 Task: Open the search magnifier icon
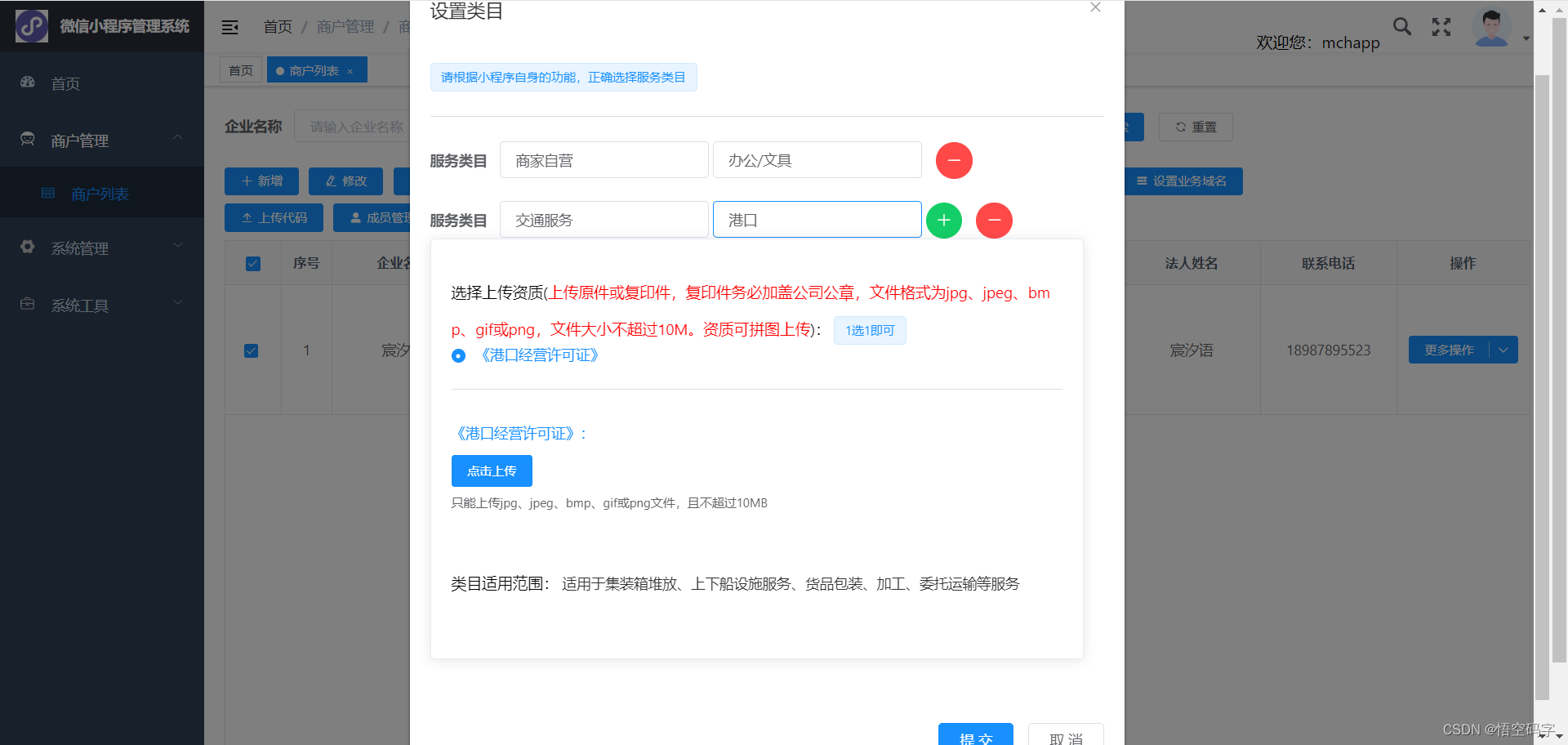pyautogui.click(x=1402, y=26)
